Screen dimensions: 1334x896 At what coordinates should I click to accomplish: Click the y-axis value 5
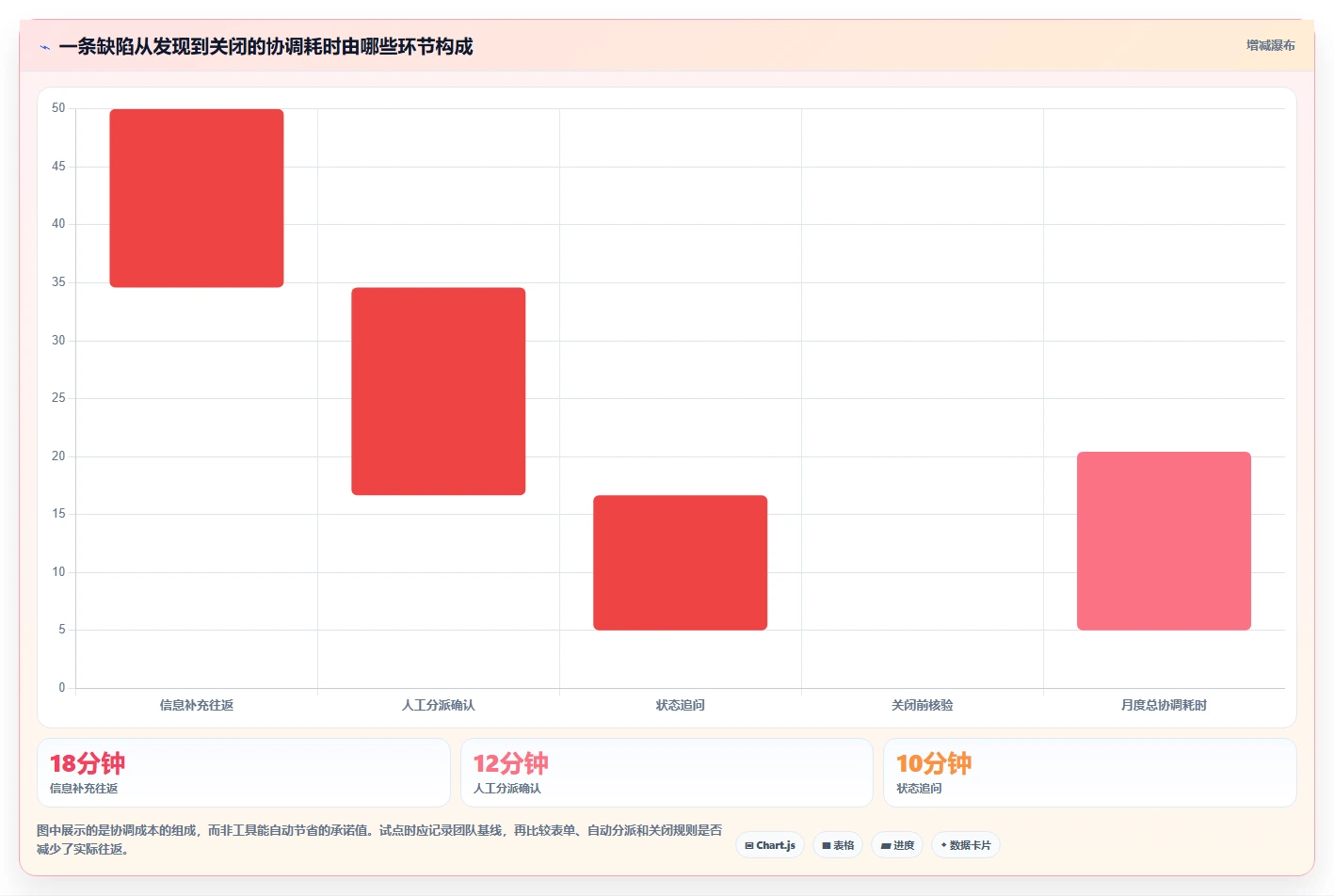point(62,630)
